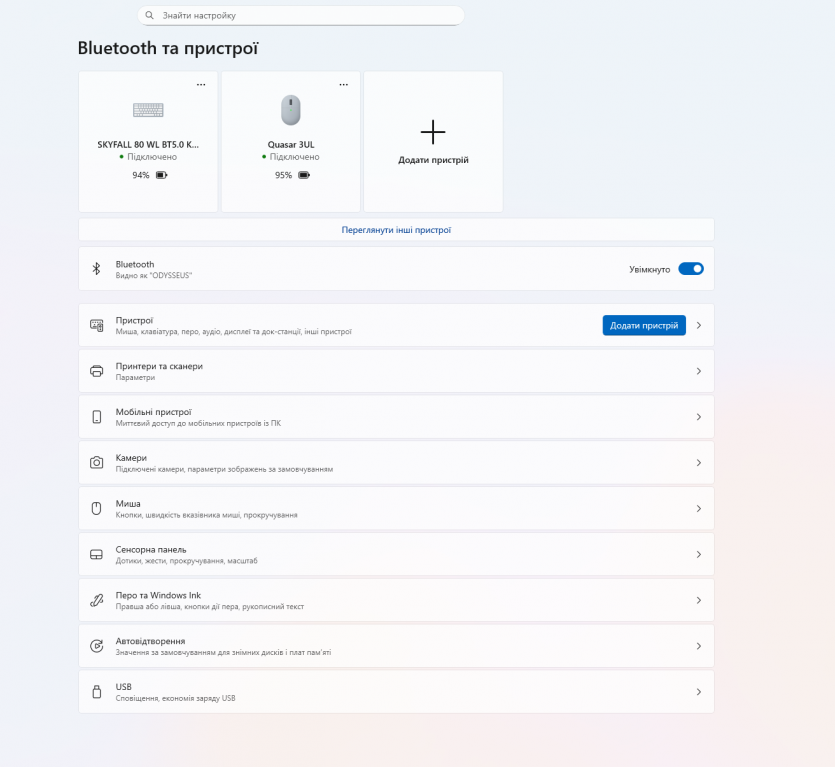
Task: Focus the Знайти настройку search field
Action: 310,16
